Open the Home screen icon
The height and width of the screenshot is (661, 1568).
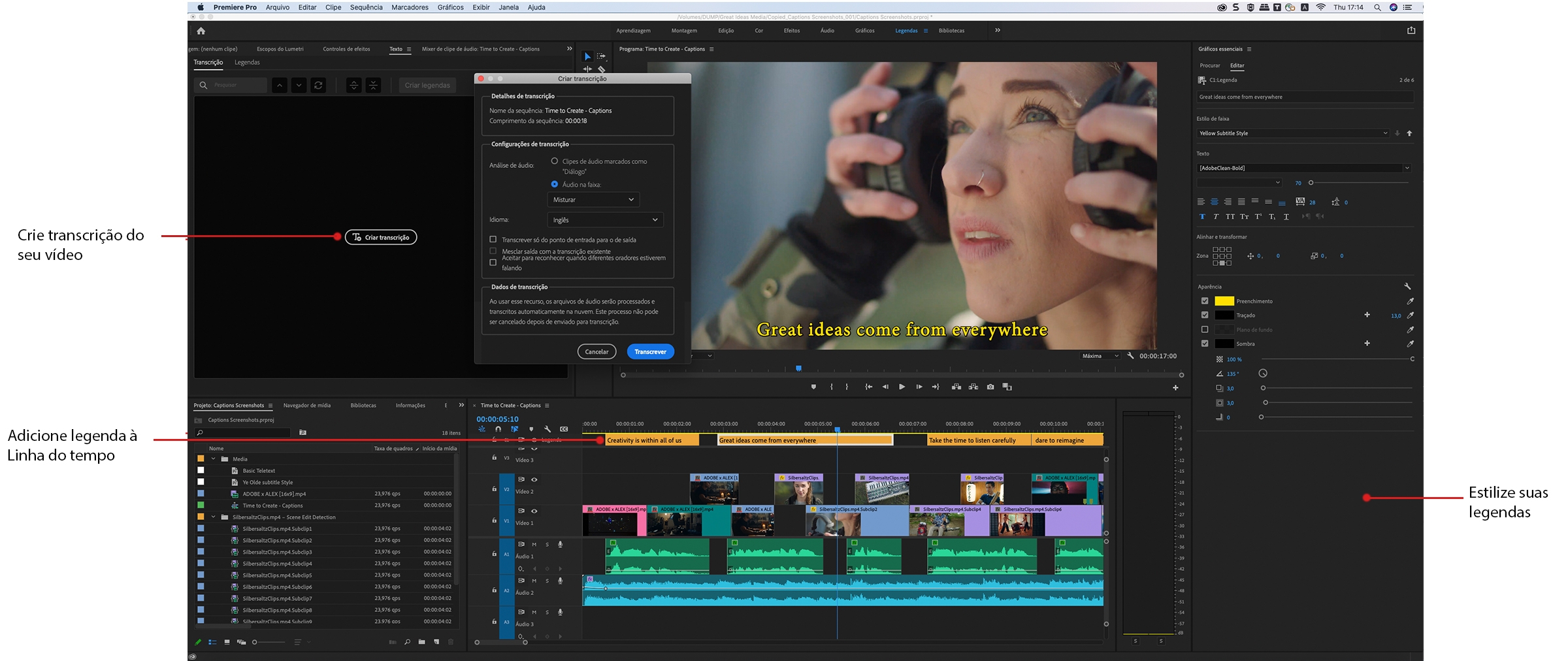pos(201,31)
